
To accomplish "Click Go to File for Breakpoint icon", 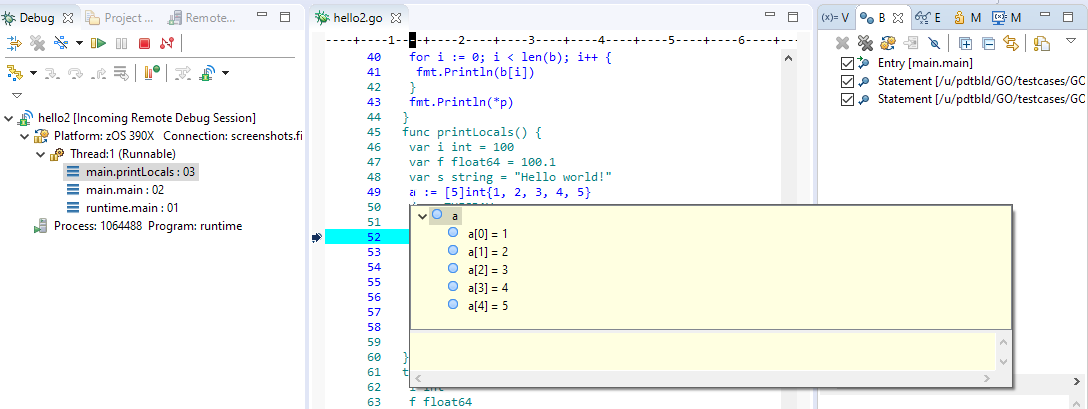I will point(911,43).
